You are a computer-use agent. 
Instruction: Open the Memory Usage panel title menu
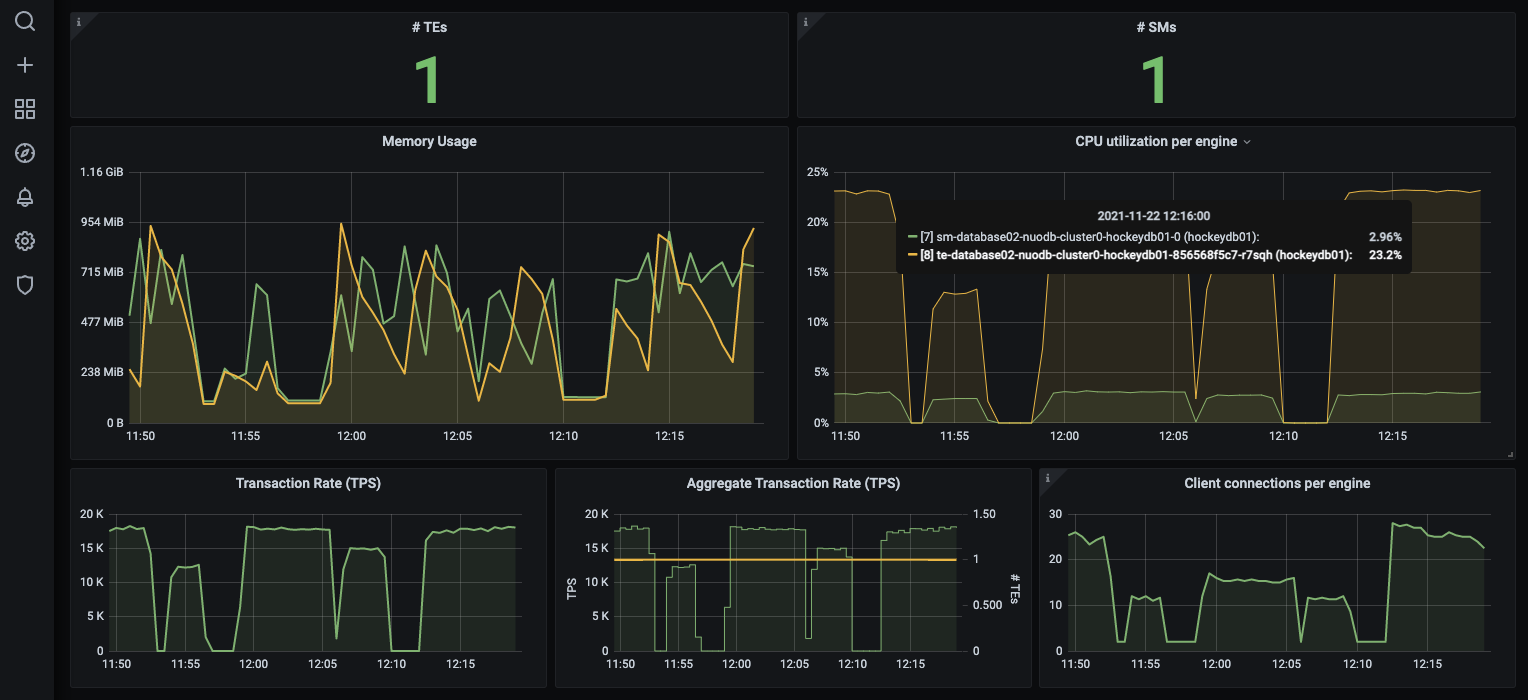click(x=429, y=142)
